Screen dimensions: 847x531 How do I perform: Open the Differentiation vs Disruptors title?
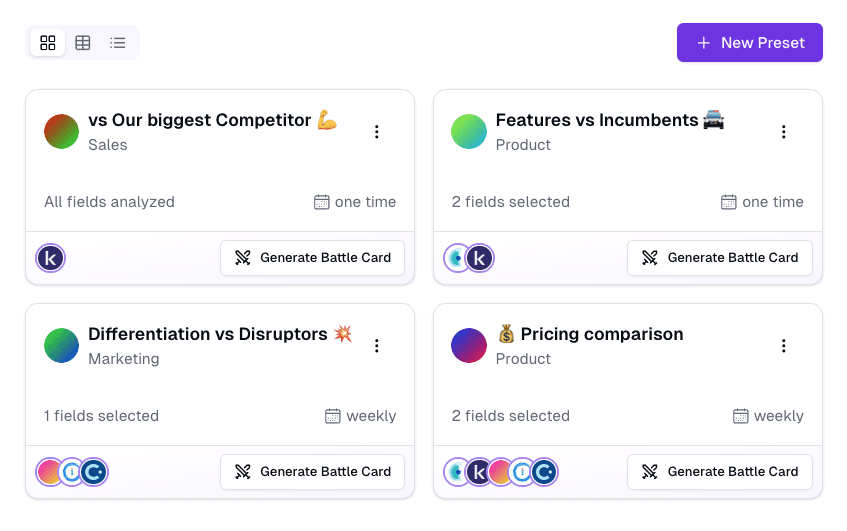click(207, 334)
